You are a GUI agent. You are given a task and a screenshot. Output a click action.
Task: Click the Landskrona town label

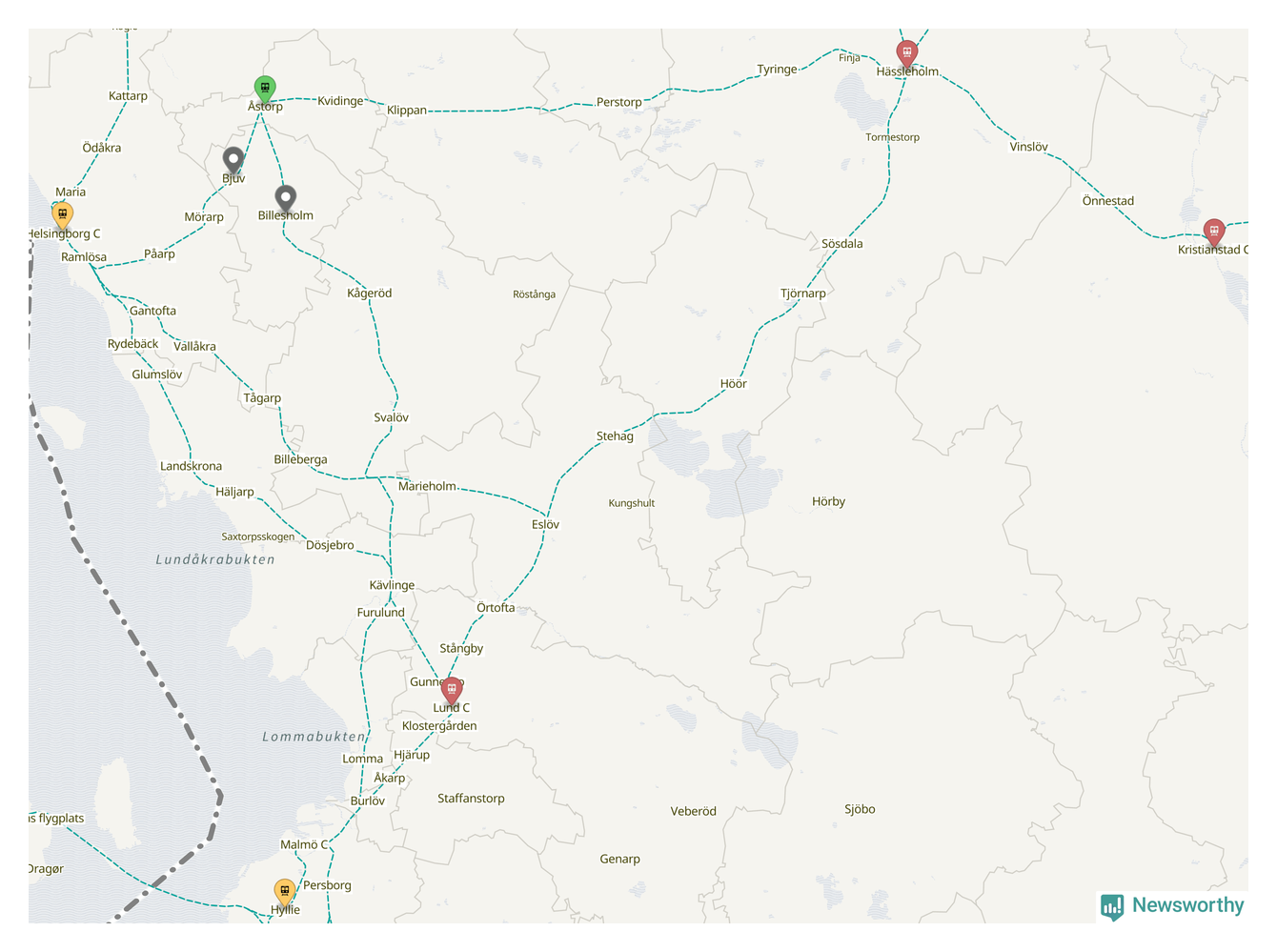pyautogui.click(x=191, y=466)
